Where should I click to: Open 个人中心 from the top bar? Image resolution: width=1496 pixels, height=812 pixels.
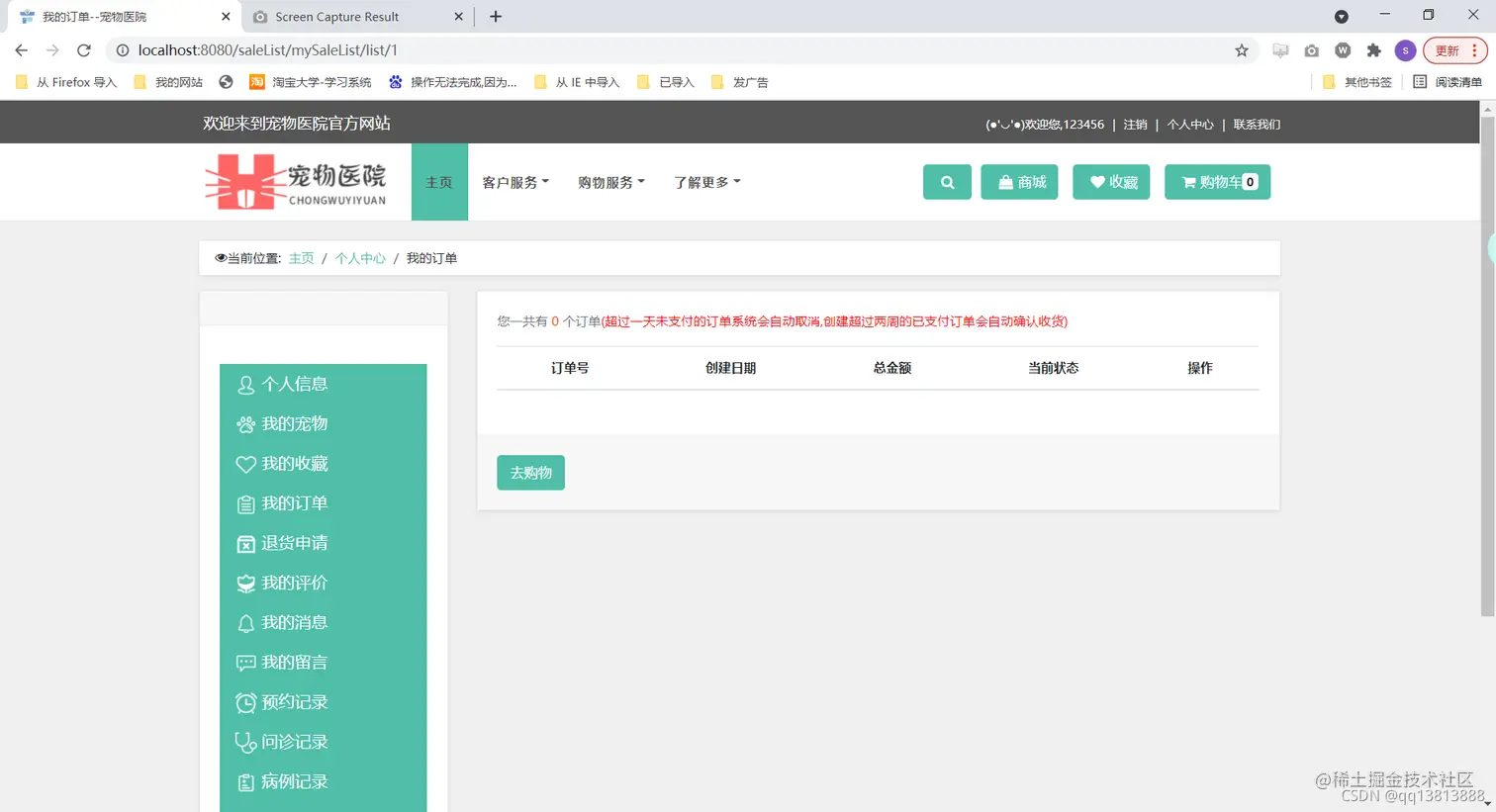(1190, 124)
